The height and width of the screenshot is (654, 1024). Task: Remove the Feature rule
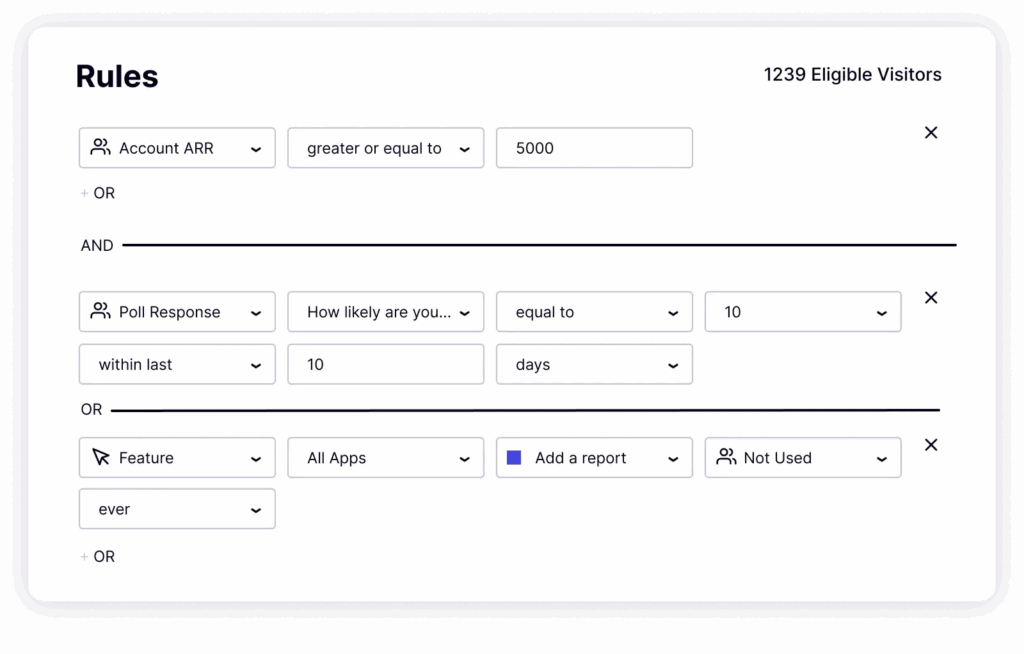pos(931,444)
